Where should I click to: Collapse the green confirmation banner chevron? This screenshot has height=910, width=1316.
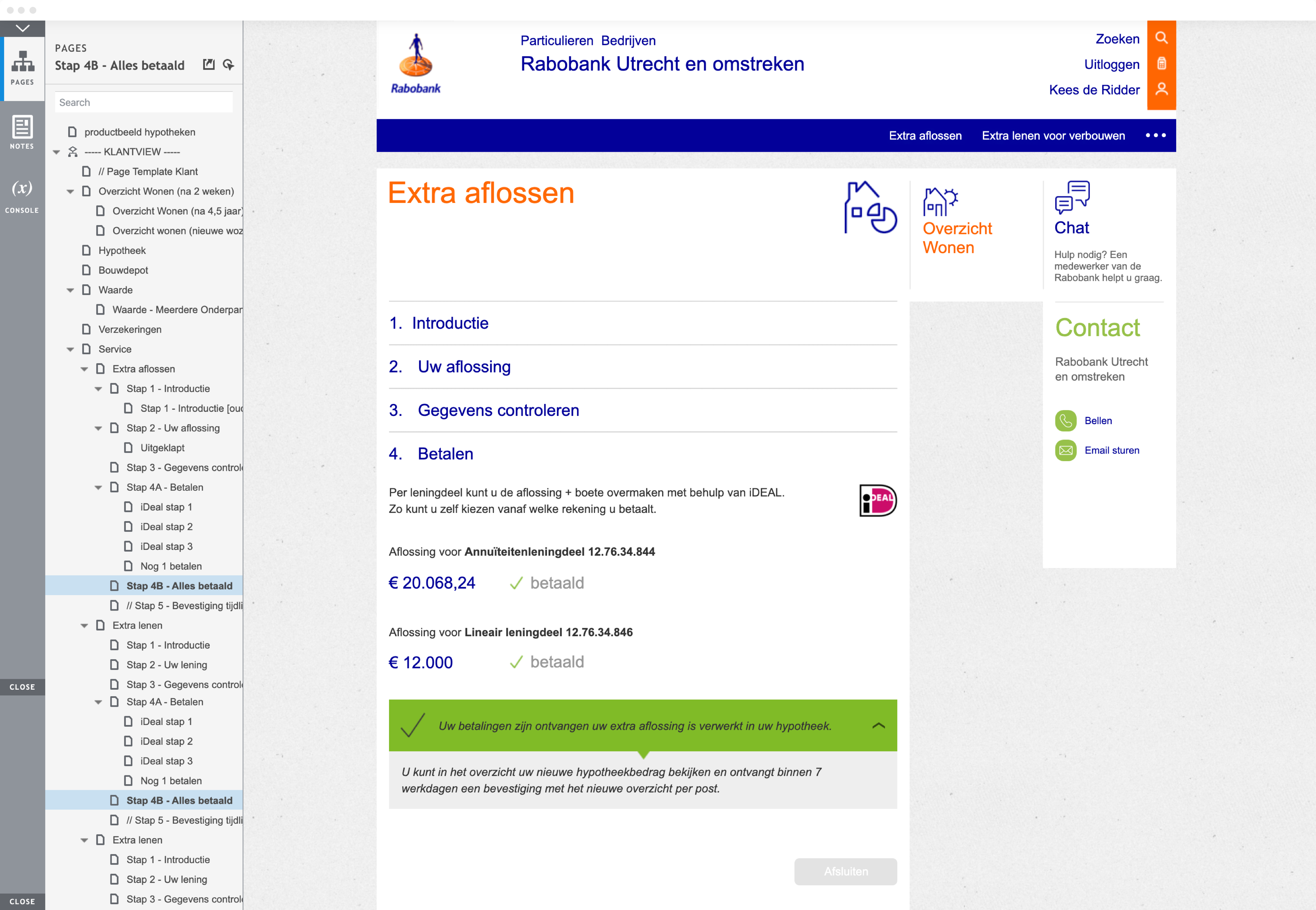pyautogui.click(x=878, y=726)
